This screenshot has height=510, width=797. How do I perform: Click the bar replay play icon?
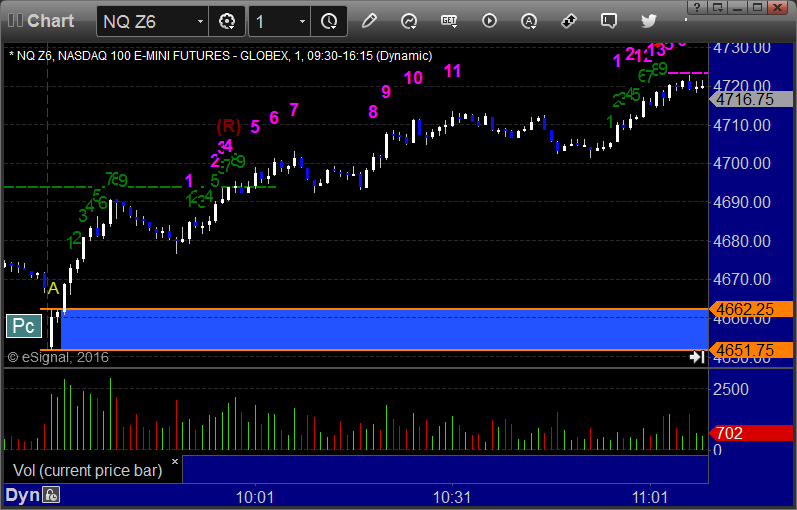[489, 21]
